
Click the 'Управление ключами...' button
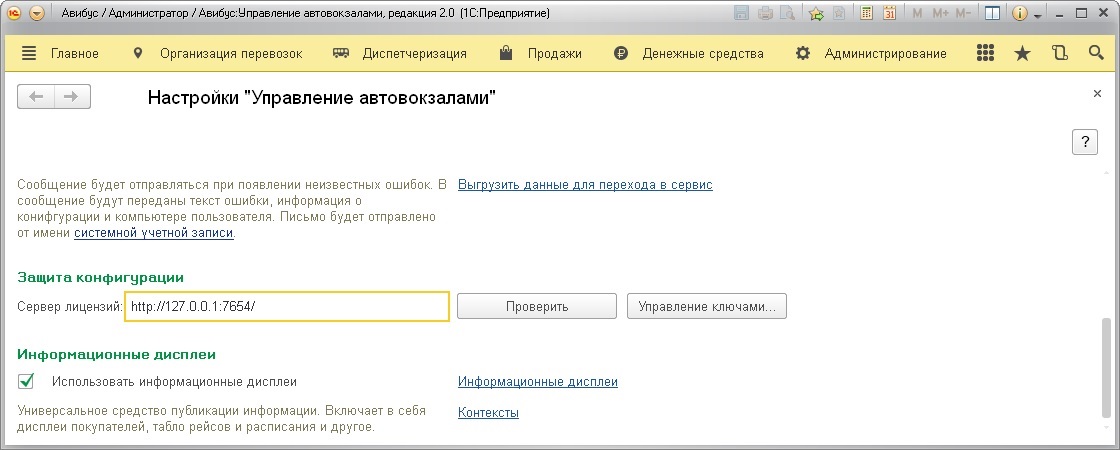pos(707,306)
